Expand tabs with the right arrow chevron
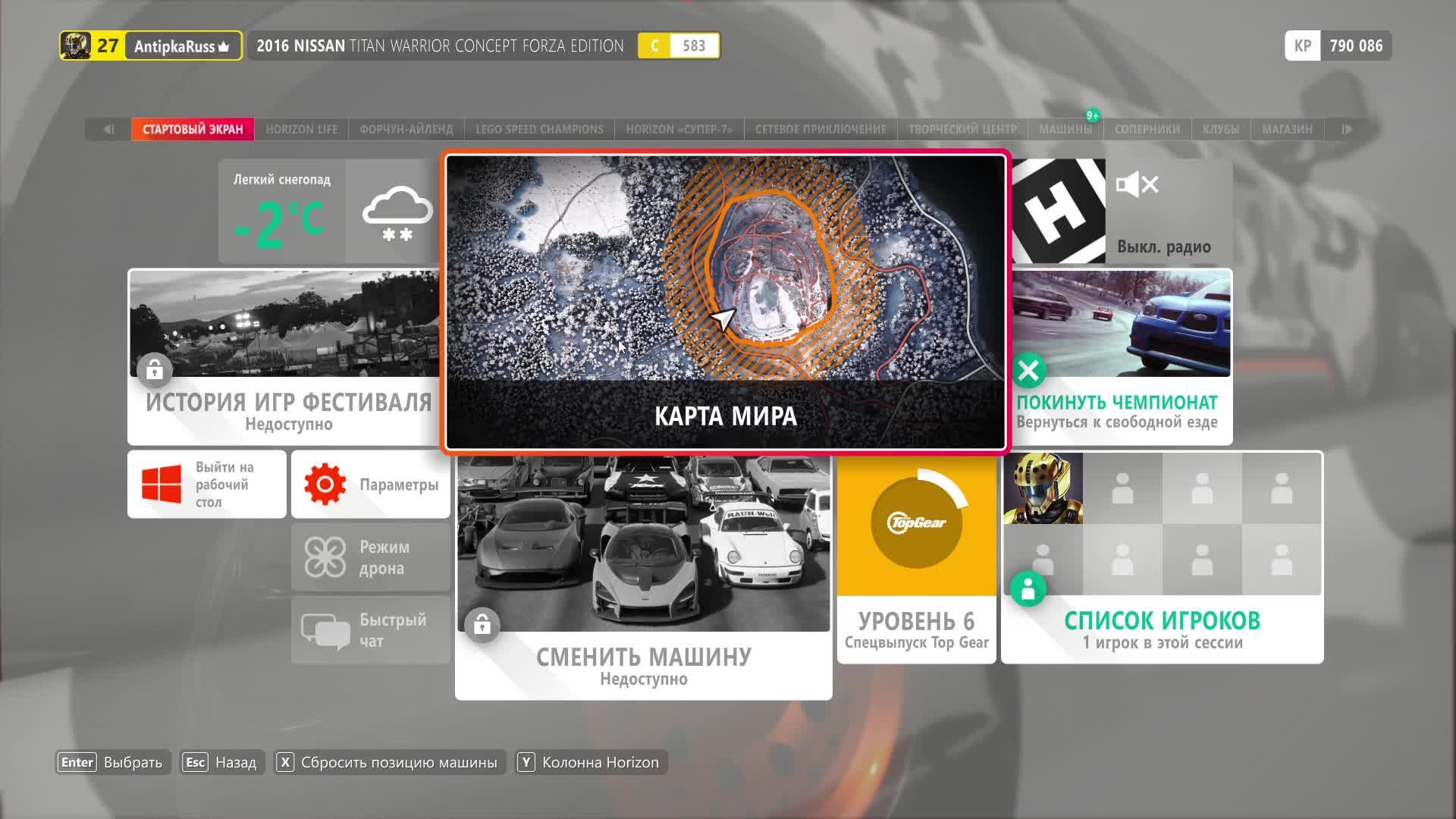Image resolution: width=1456 pixels, height=819 pixels. pos(1348,129)
